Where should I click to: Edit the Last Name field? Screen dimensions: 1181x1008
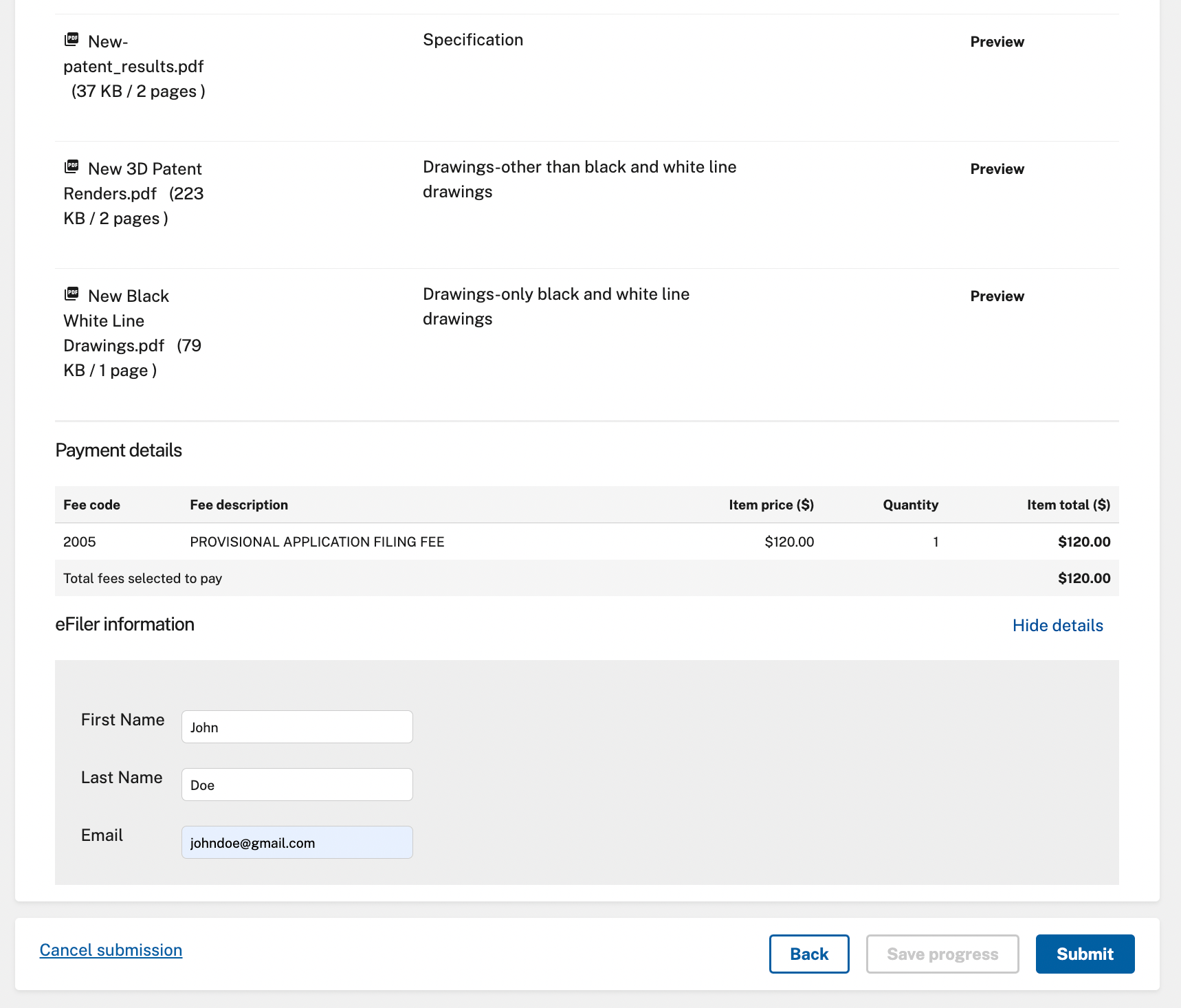297,785
